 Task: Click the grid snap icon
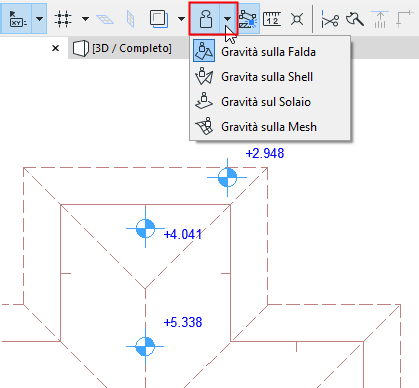pos(63,19)
